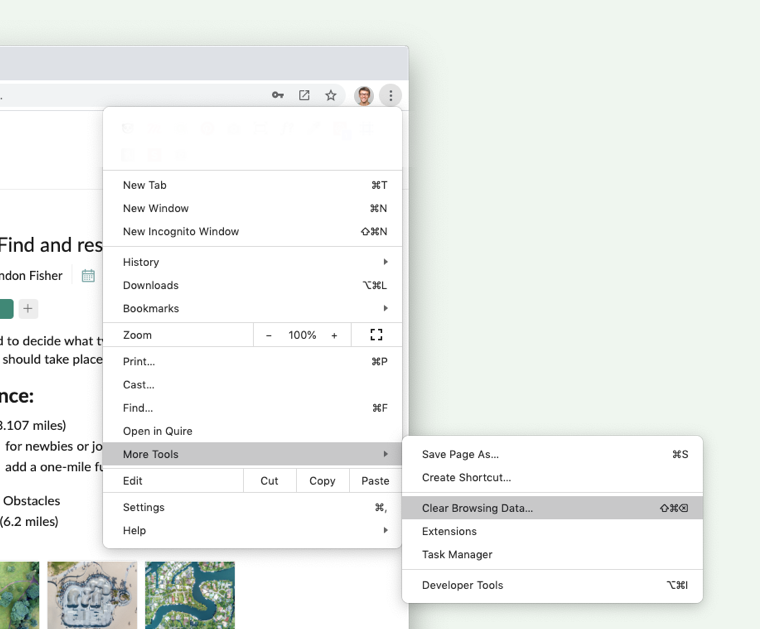
Task: Click the green tag label
Action: pos(6,309)
